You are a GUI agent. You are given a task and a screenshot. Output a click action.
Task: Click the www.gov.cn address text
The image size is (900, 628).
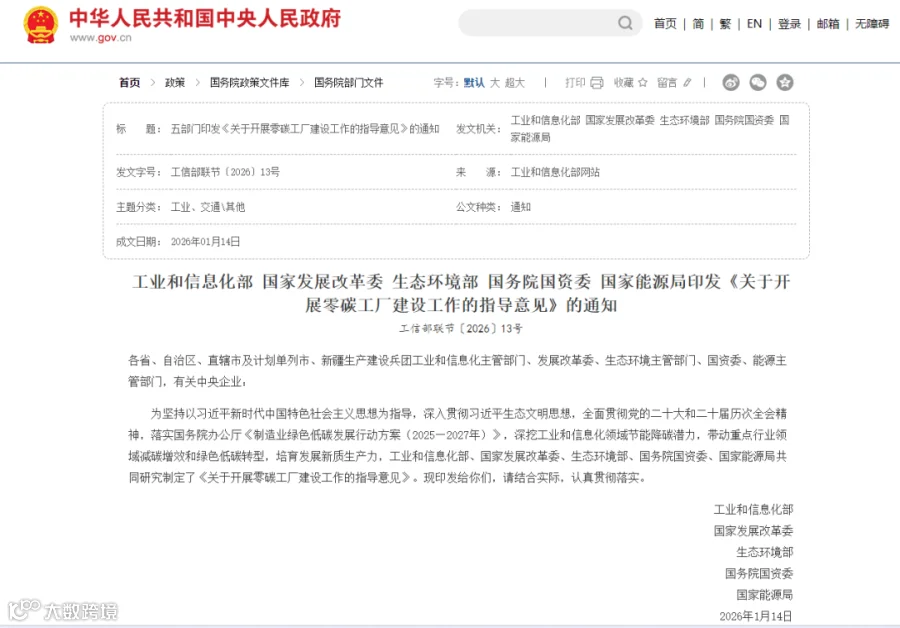pos(100,38)
